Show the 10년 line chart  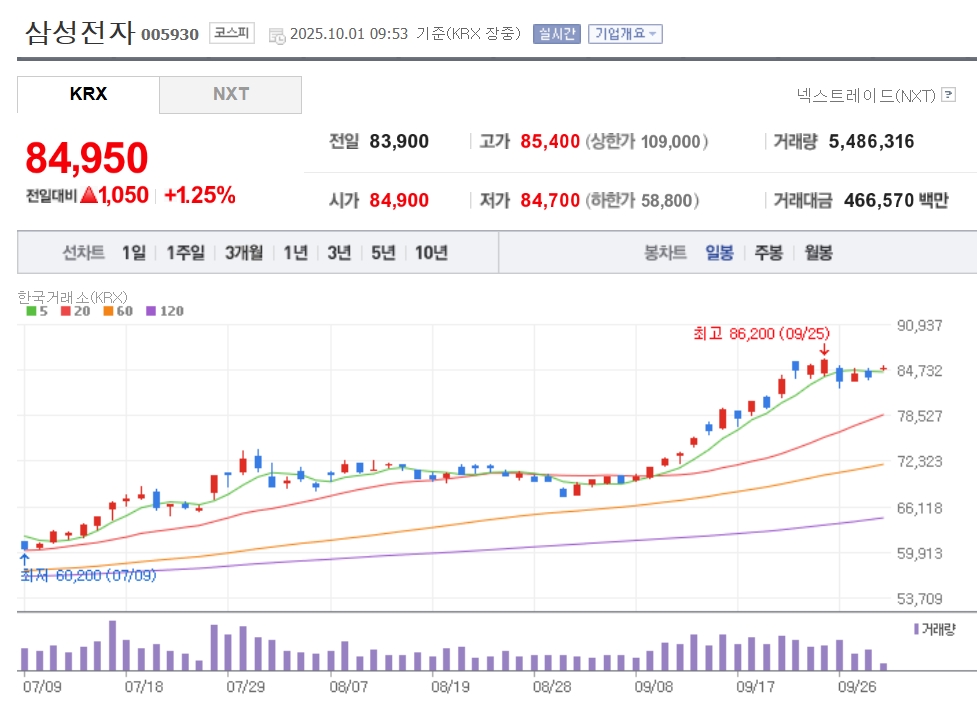[x=431, y=253]
